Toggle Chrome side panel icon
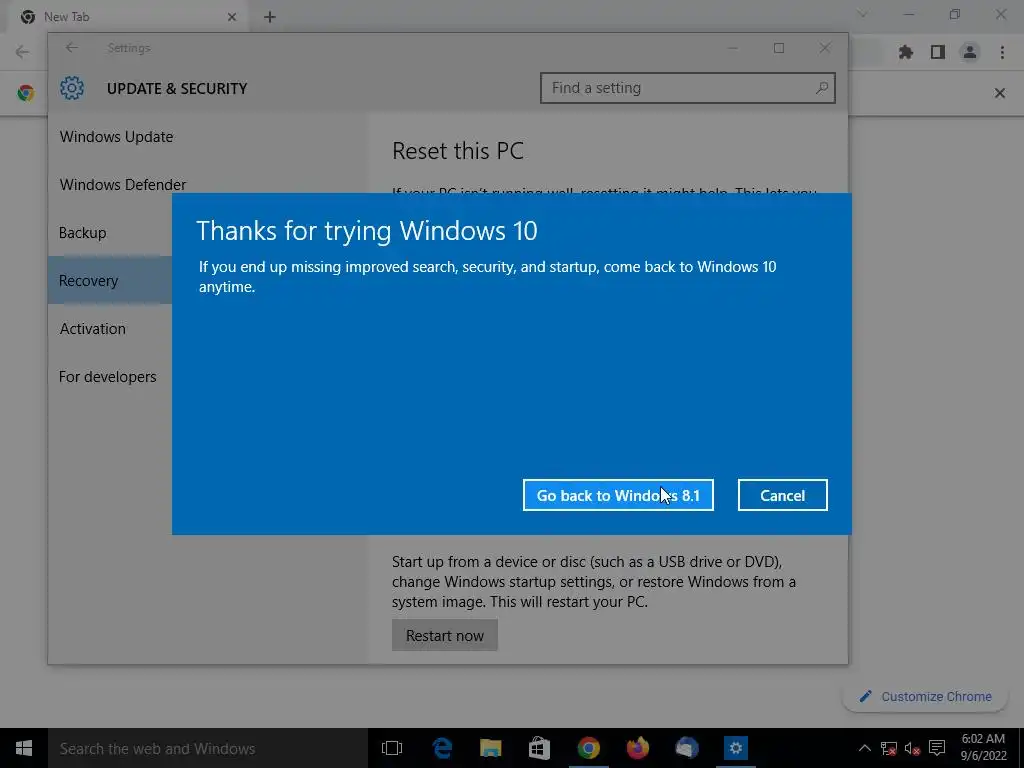 [938, 52]
